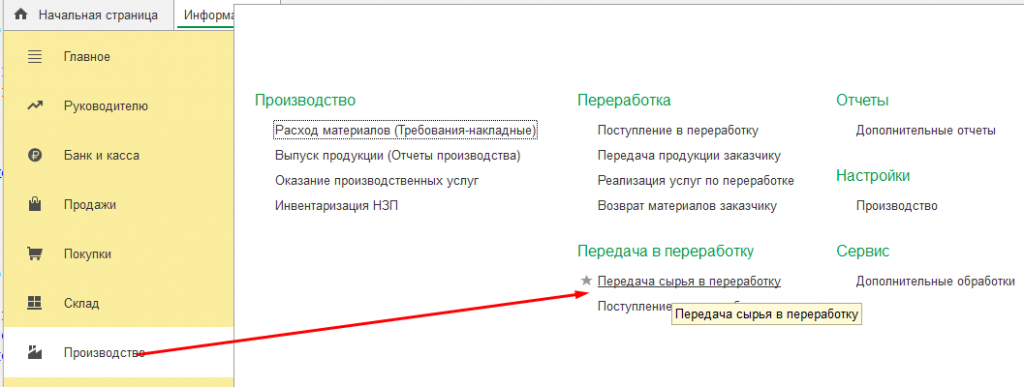Click the cart icon beside Покупки
1024x387 pixels.
(x=35, y=254)
